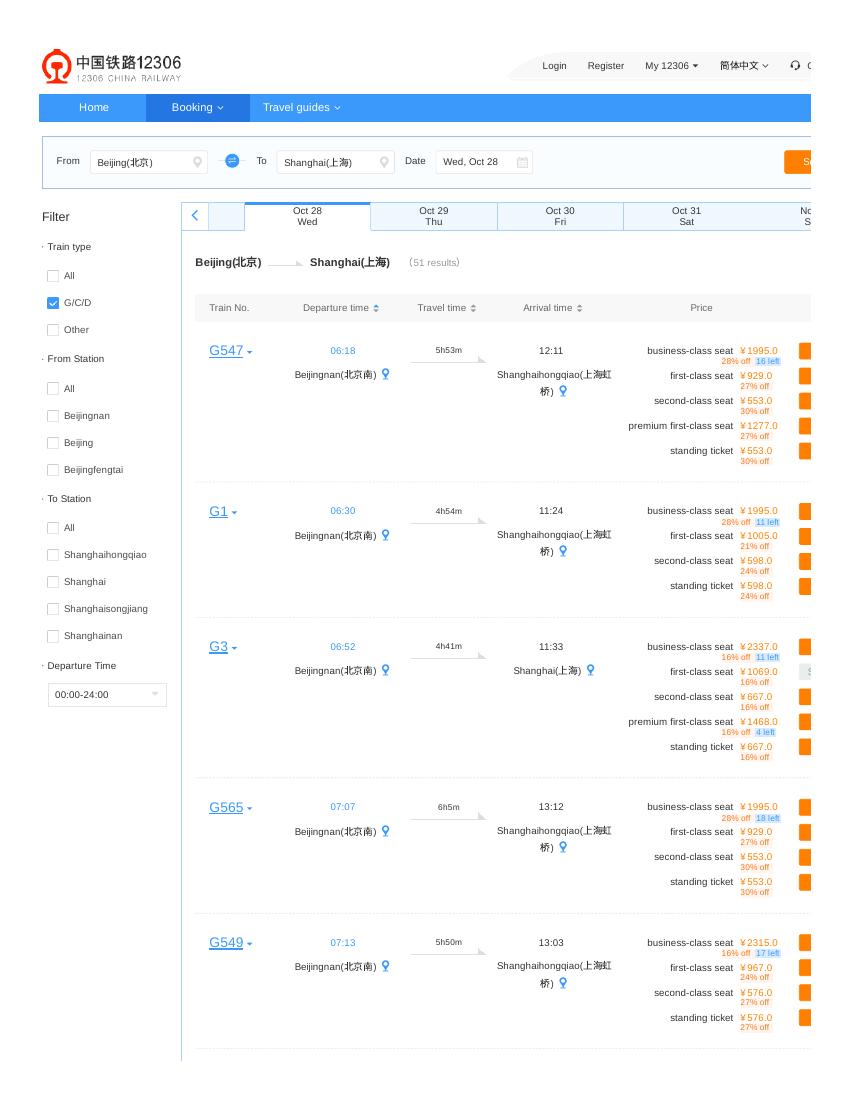Image resolution: width=850 pixels, height=1100 pixels.
Task: Enable the Shanghaihongqiao to-station filter
Action: tap(53, 555)
